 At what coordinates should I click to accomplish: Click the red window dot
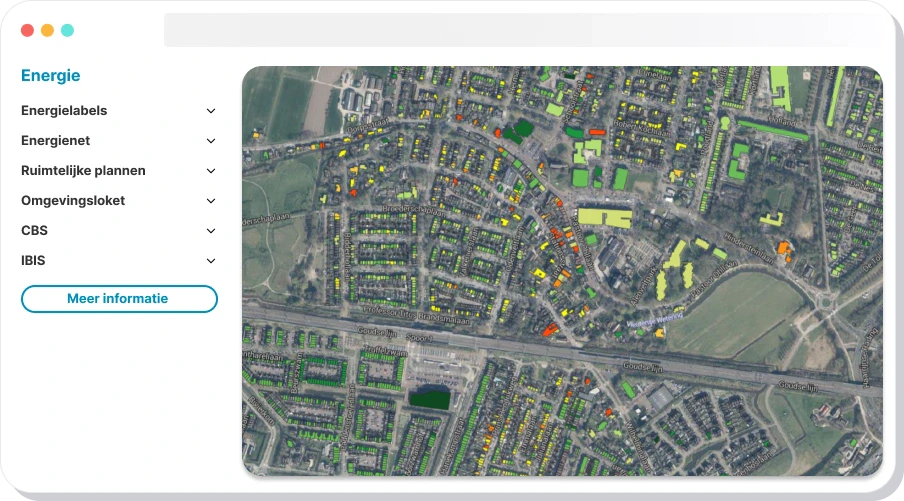coord(27,30)
